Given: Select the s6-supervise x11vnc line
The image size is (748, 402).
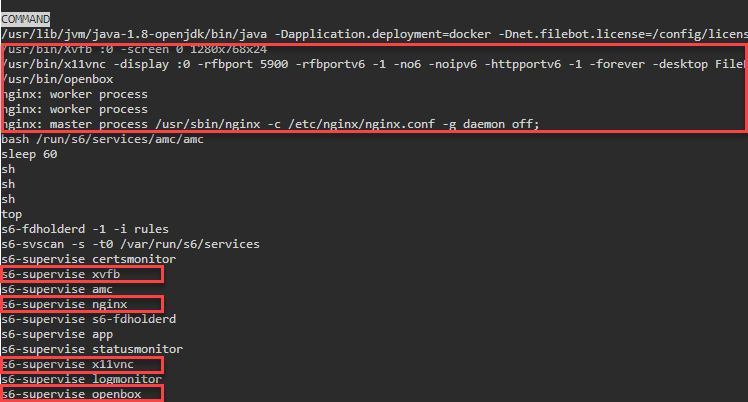Looking at the screenshot, I should tap(67, 364).
